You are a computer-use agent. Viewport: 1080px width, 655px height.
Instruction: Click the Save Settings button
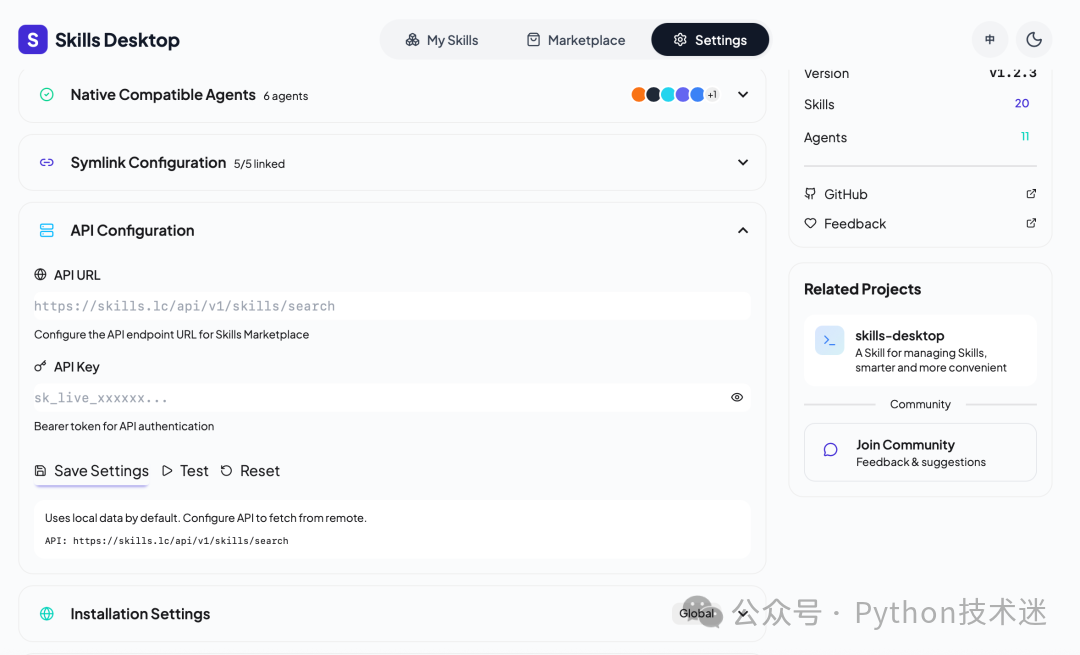[92, 471]
